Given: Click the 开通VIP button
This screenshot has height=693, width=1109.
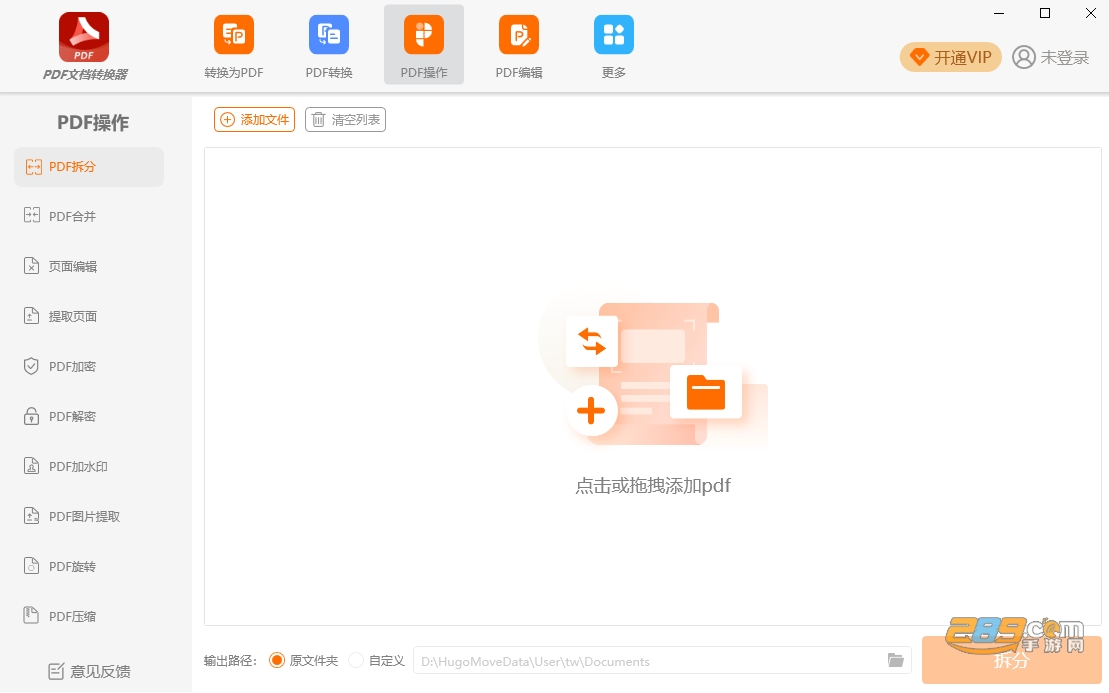Looking at the screenshot, I should coord(951,57).
